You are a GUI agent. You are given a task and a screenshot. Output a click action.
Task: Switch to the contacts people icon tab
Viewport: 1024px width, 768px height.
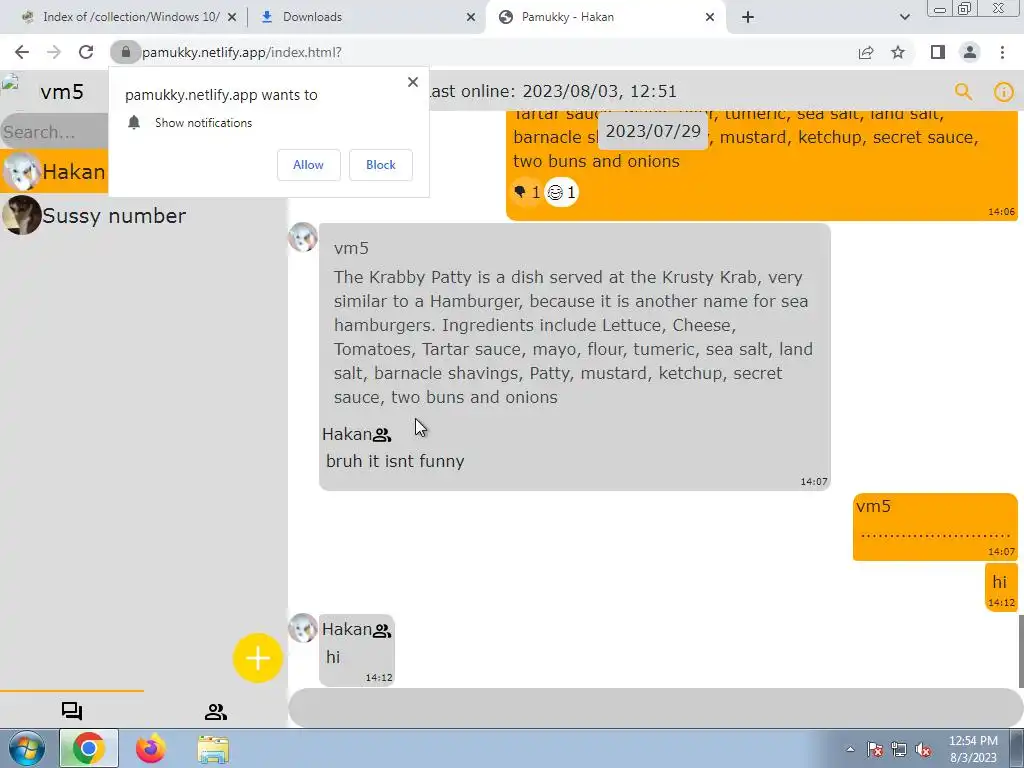(216, 711)
